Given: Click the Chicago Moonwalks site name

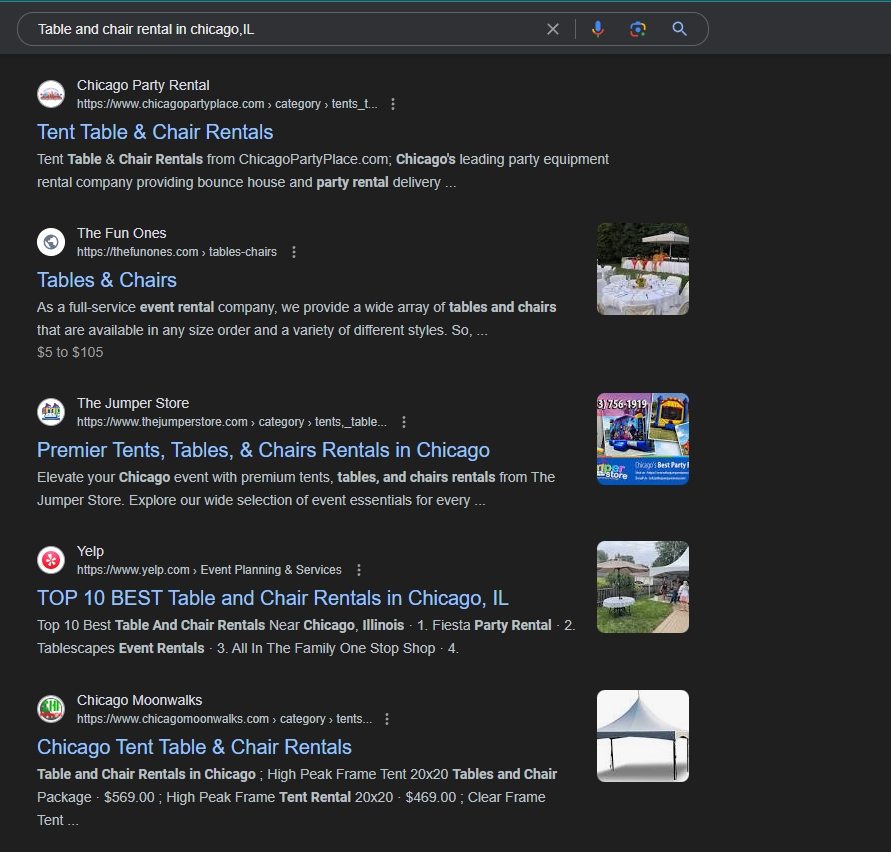Looking at the screenshot, I should [x=139, y=700].
